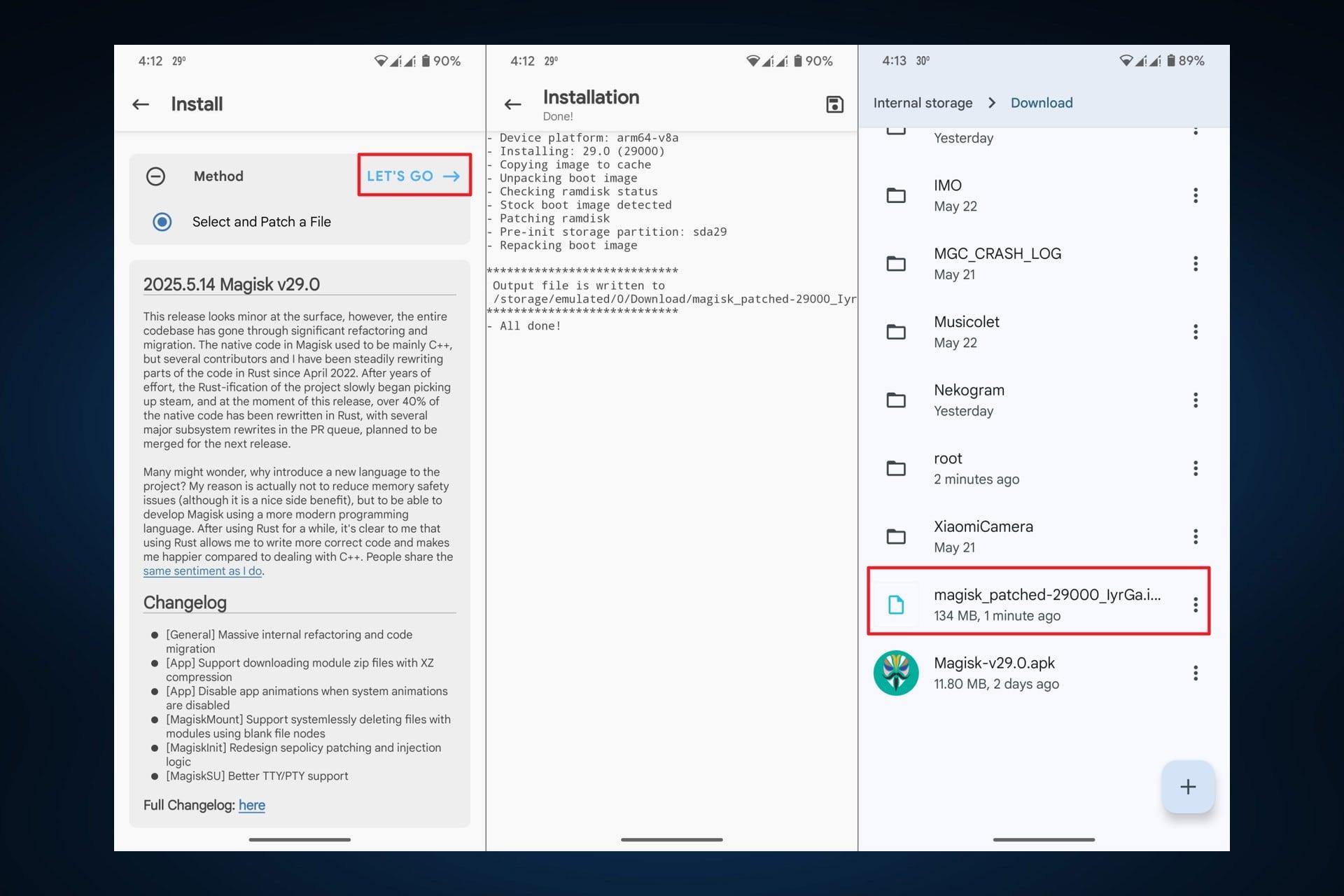The height and width of the screenshot is (896, 1344).
Task: Open more options for Nekogram folder
Action: point(1196,400)
